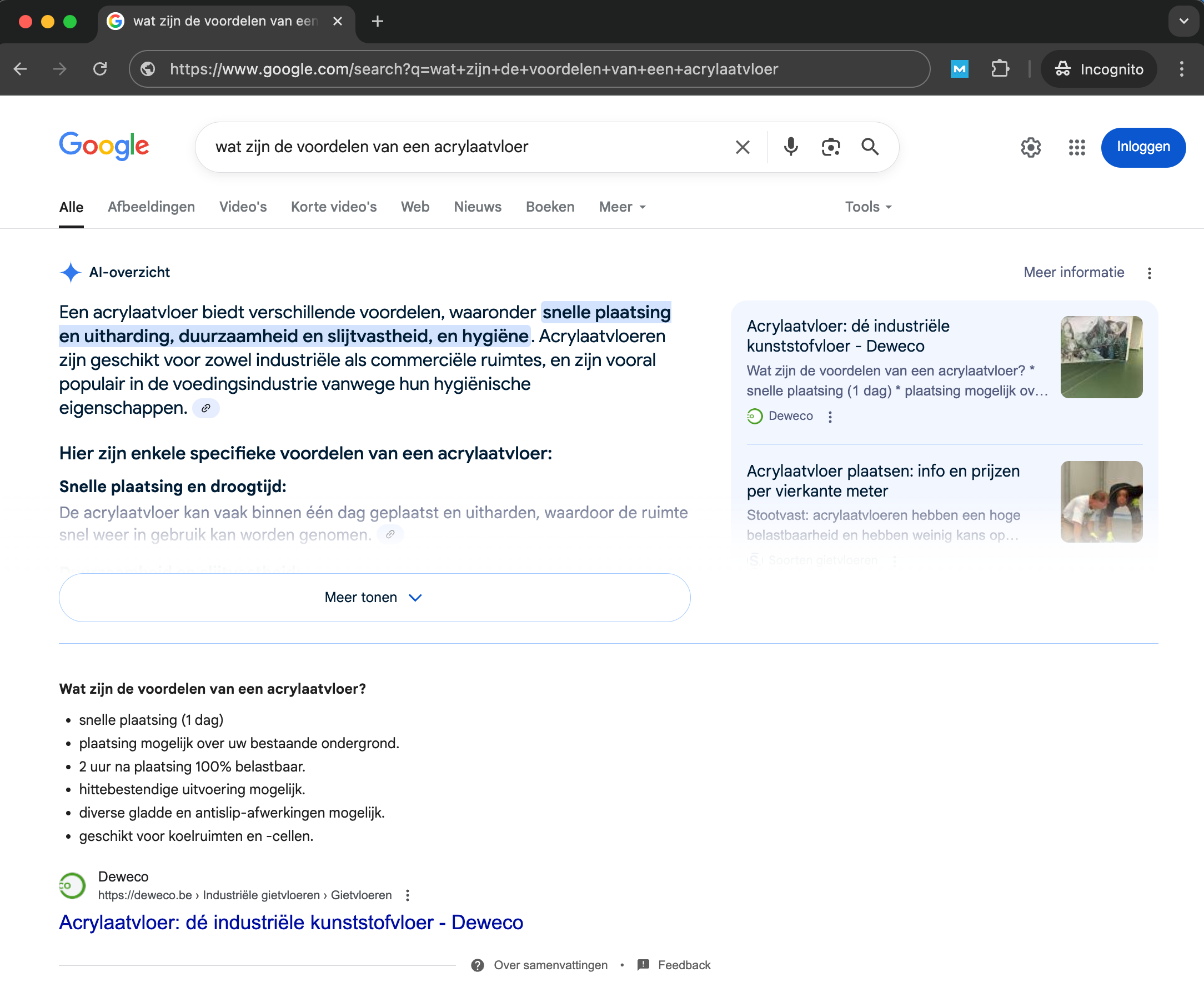Click deweco.be breadcrumb URL

point(244,895)
